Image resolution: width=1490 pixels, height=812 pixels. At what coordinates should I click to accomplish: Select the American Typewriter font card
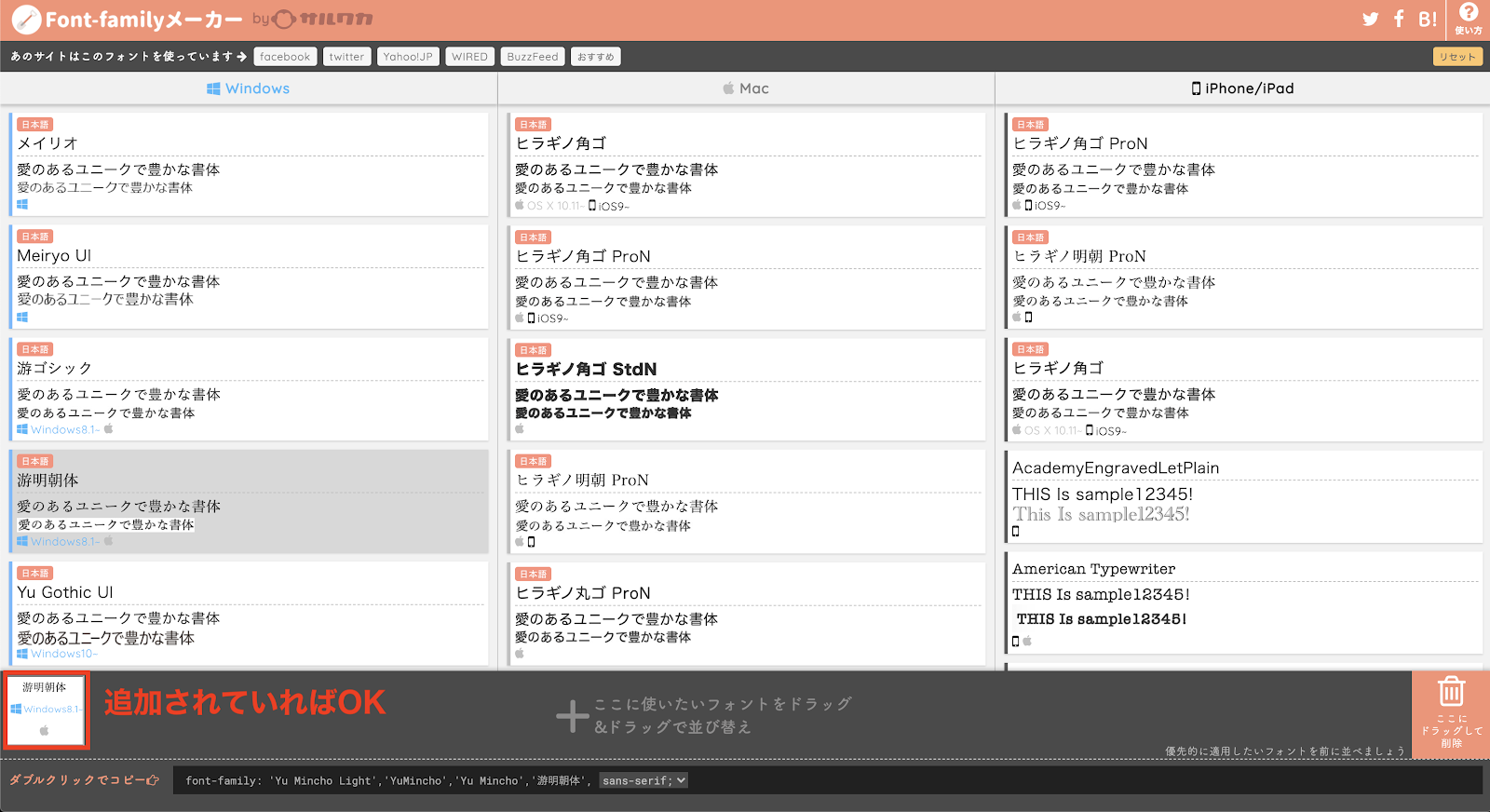[1244, 602]
